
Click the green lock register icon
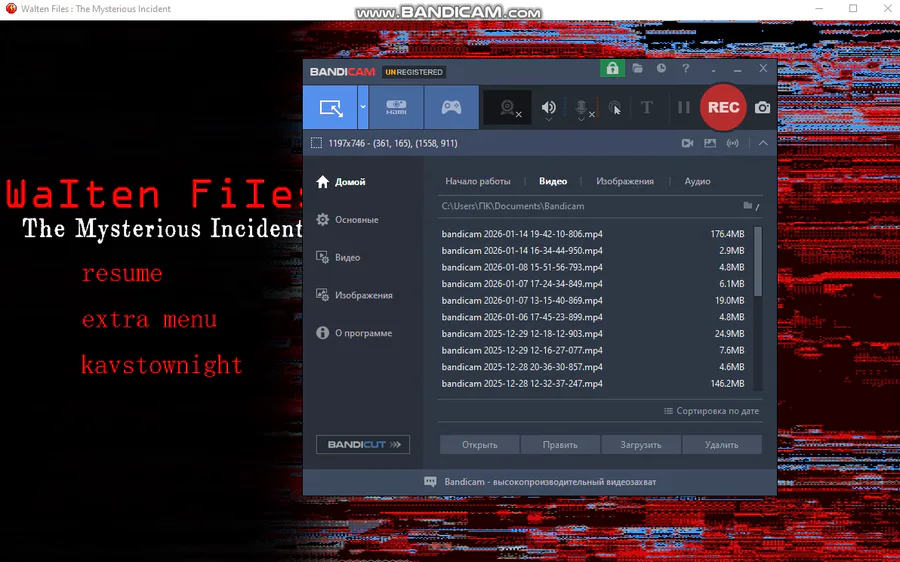tap(612, 68)
